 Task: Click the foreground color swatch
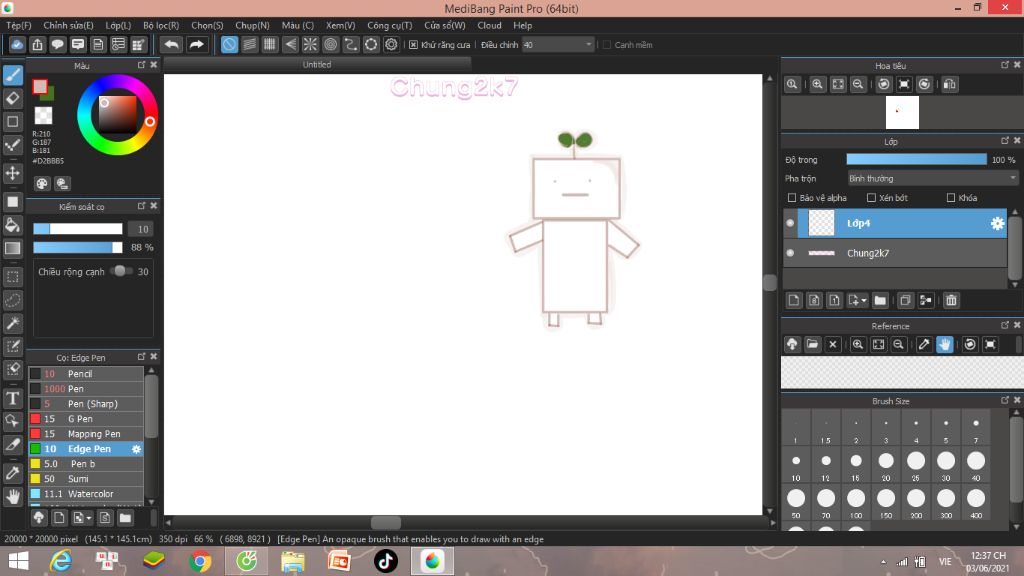tap(40, 86)
